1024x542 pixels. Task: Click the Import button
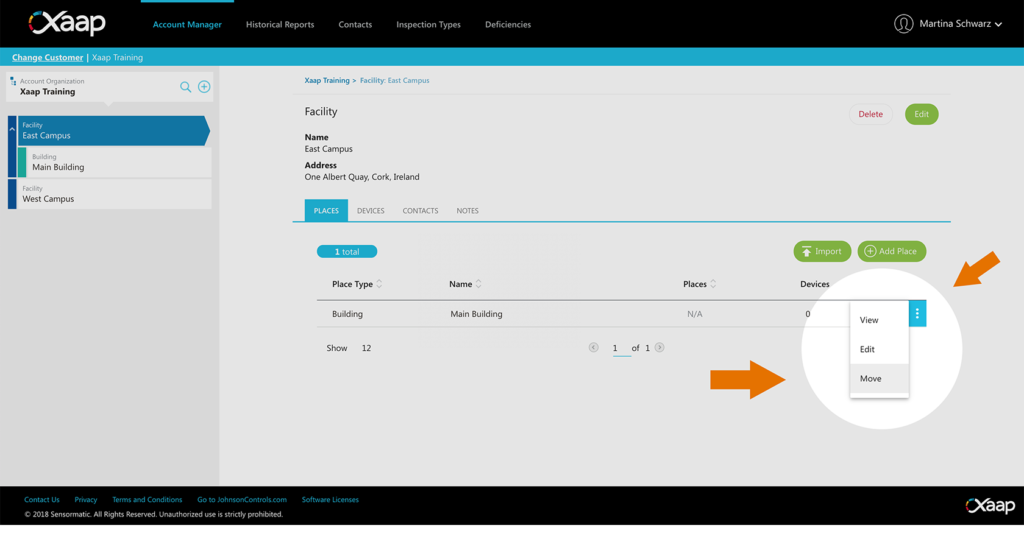click(822, 251)
